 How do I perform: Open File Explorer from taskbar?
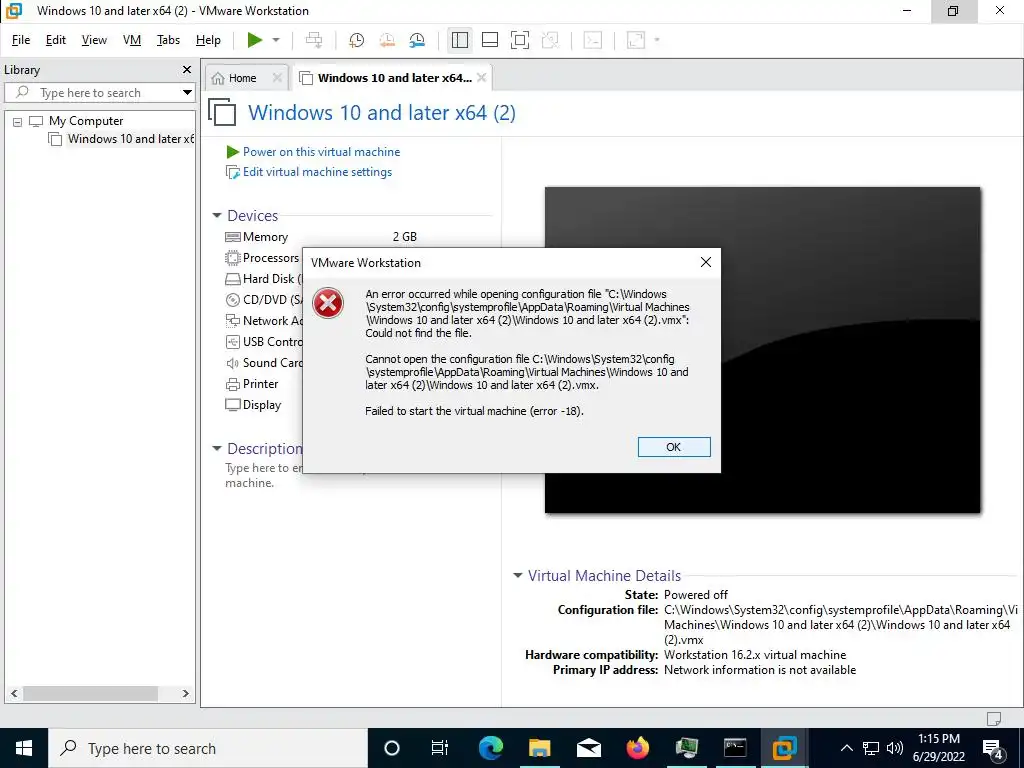click(x=539, y=748)
